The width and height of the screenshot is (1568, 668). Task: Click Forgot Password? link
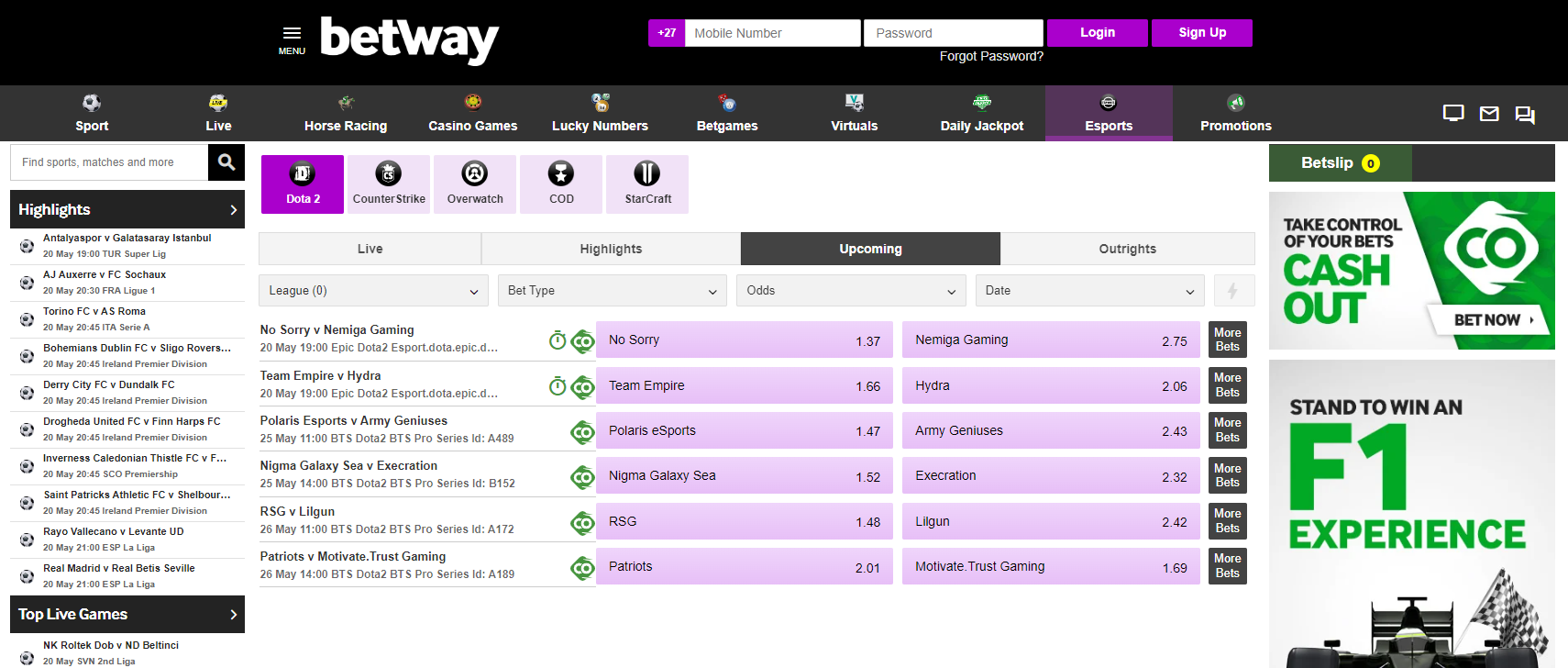pos(991,56)
